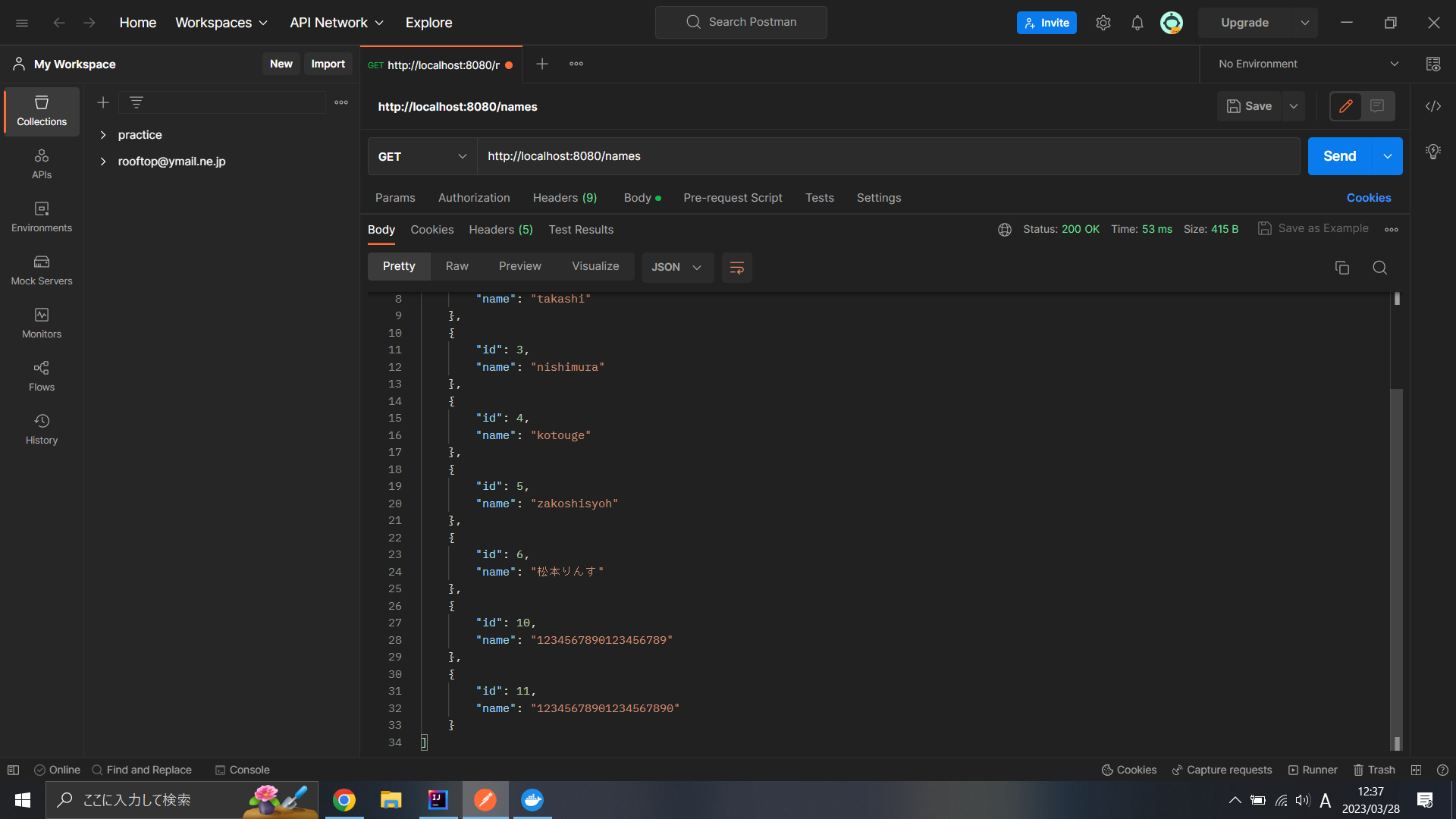Open Docker Desktop from the taskbar
Viewport: 1456px width, 819px height.
coord(532,800)
